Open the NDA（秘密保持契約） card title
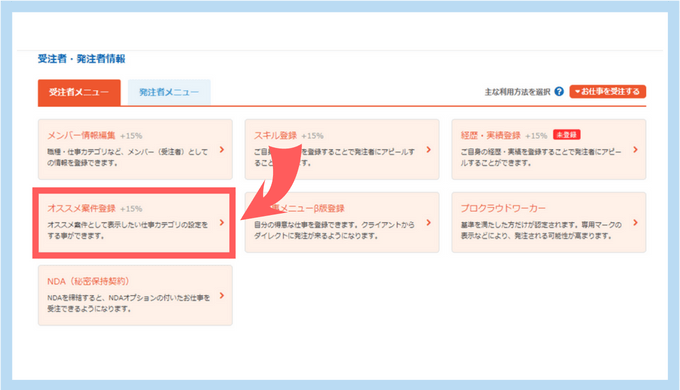The height and width of the screenshot is (390, 680). 88,281
